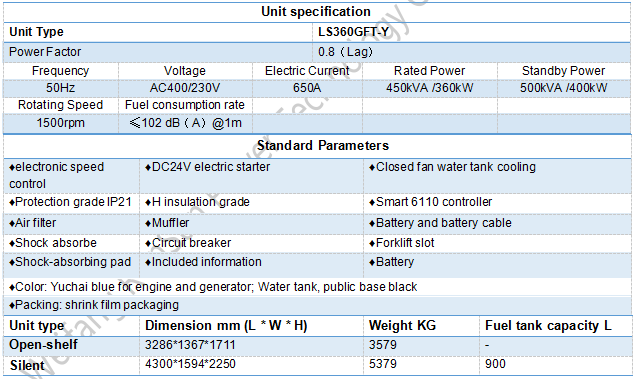Click the Smart 6110 controller entry

(x=431, y=202)
